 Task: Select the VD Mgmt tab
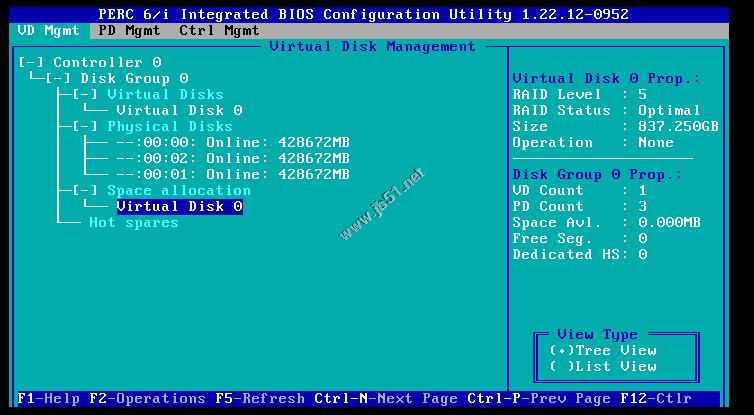49,30
